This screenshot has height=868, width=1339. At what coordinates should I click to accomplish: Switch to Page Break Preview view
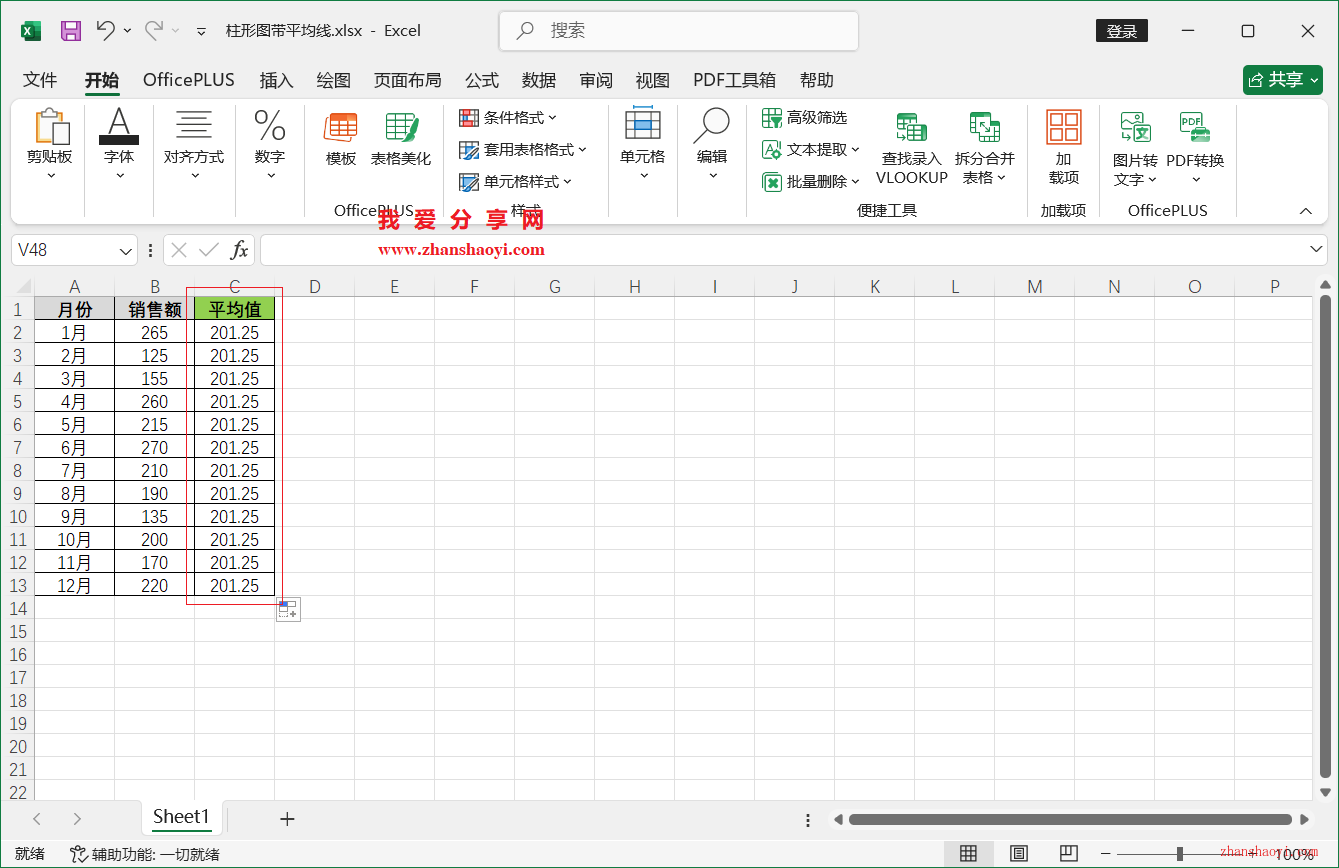(1068, 854)
